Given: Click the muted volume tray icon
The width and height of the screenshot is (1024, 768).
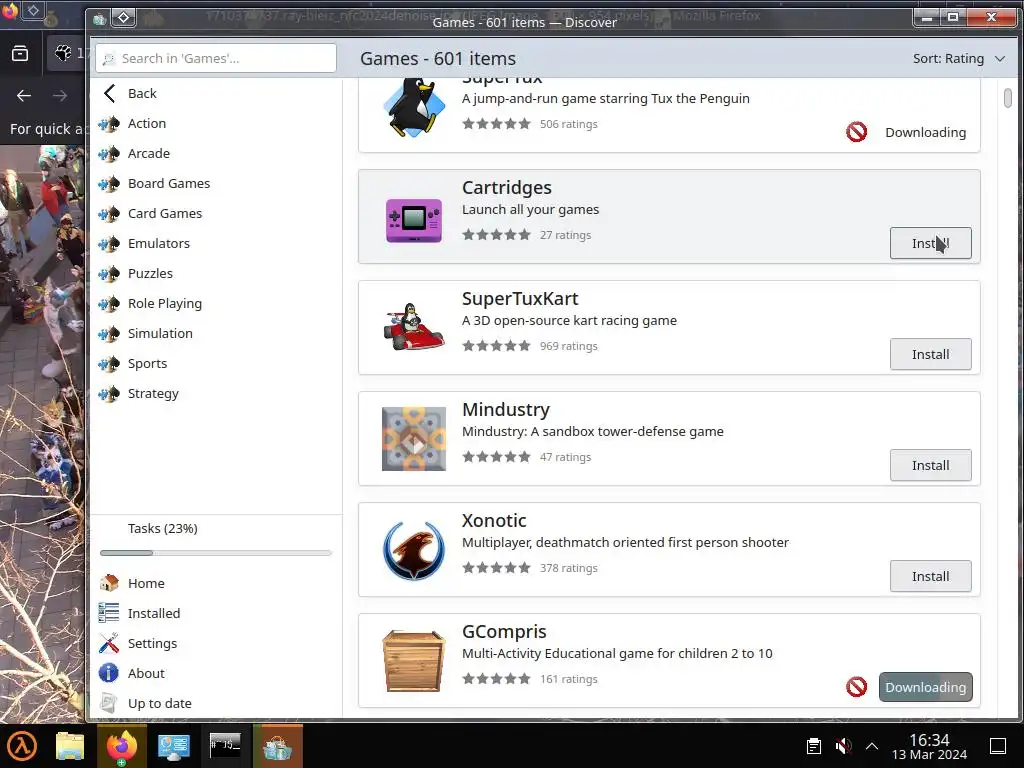Looking at the screenshot, I should tap(843, 746).
